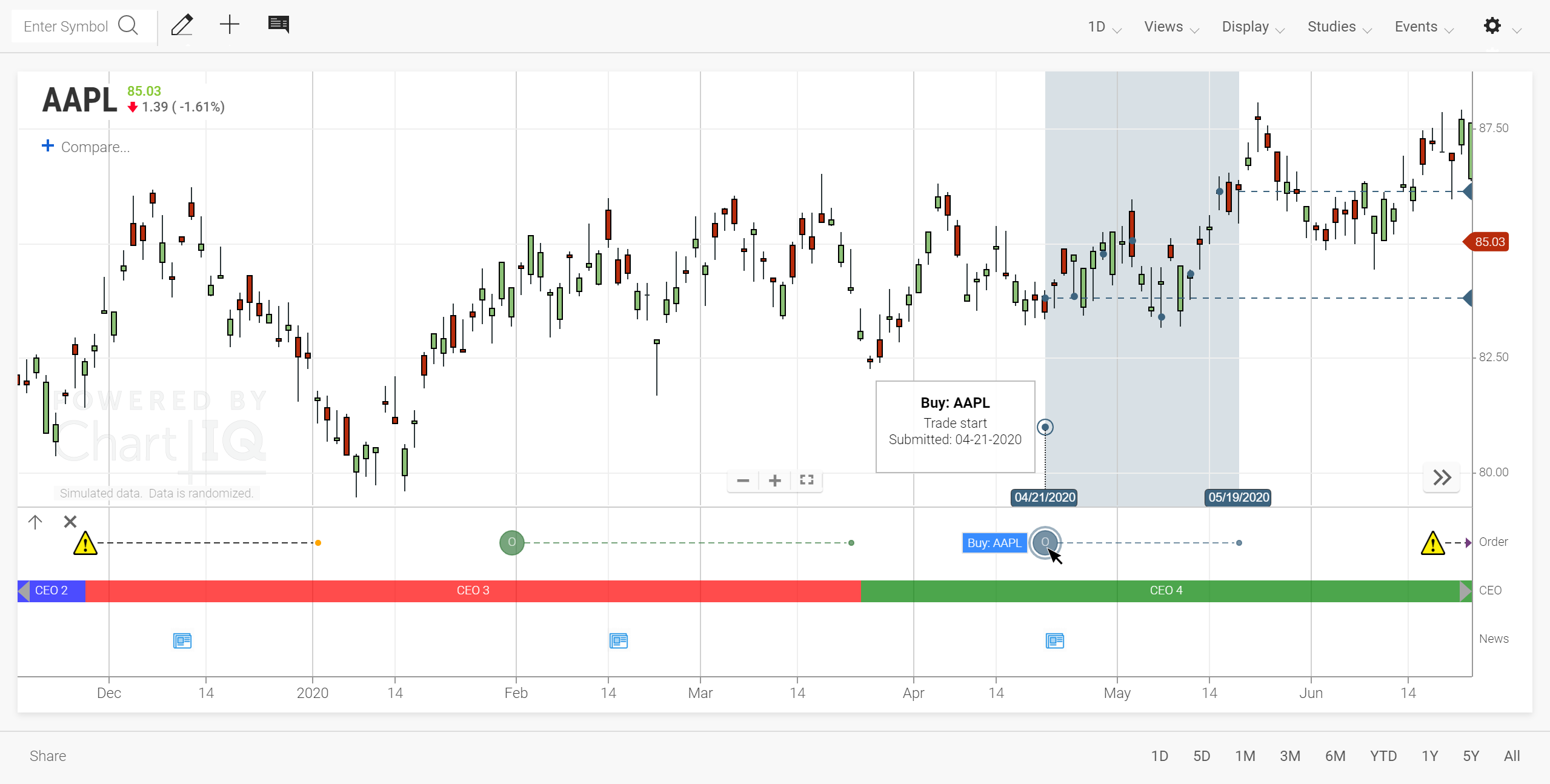
Task: Click the lower dashed line price arrow
Action: tap(1468, 298)
